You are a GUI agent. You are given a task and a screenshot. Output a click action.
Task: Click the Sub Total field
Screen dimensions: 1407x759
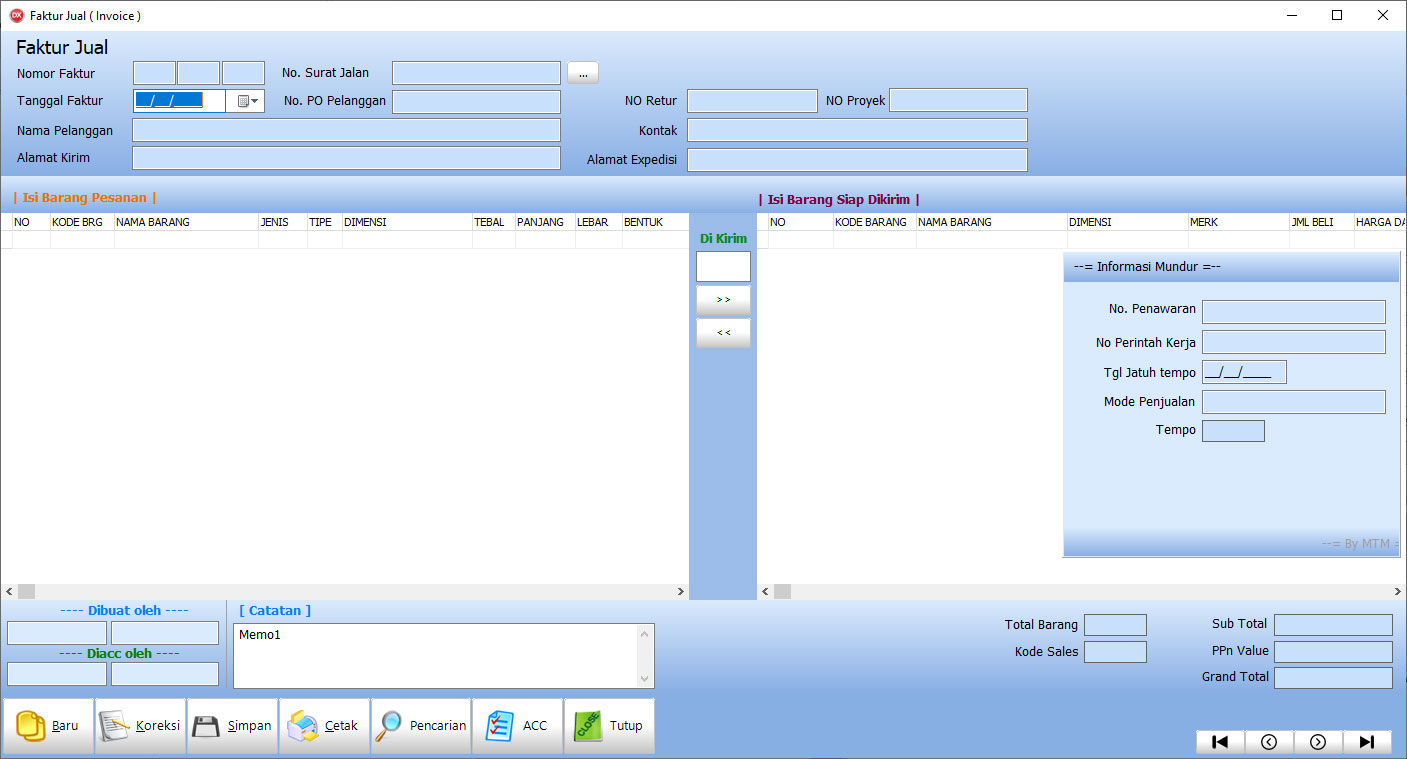[x=1333, y=625]
